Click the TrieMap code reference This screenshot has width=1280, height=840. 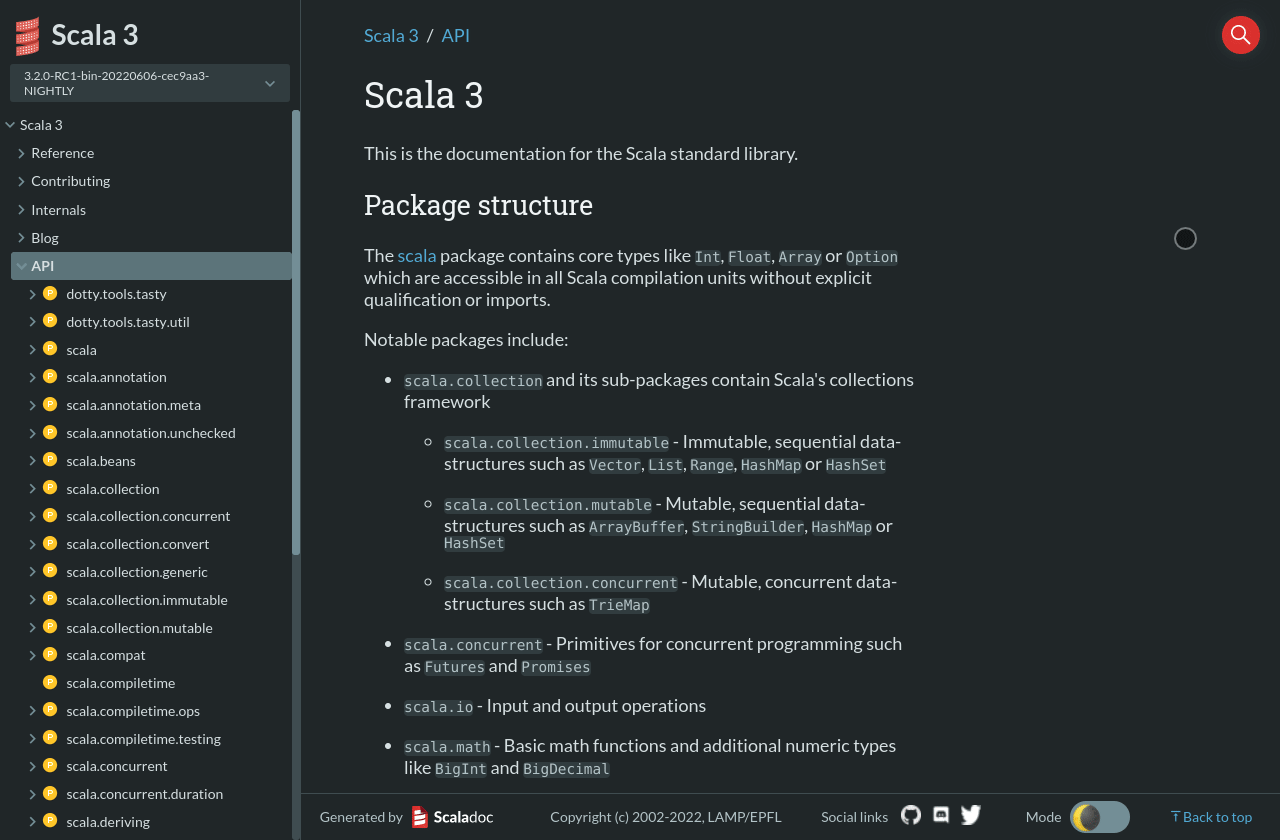point(619,605)
